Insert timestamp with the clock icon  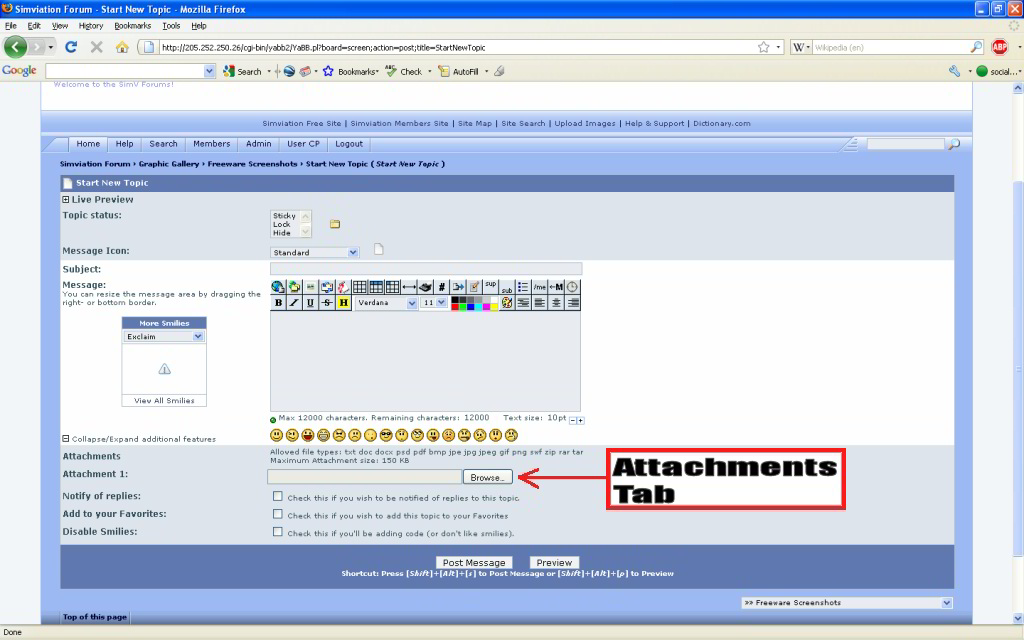pyautogui.click(x=572, y=287)
